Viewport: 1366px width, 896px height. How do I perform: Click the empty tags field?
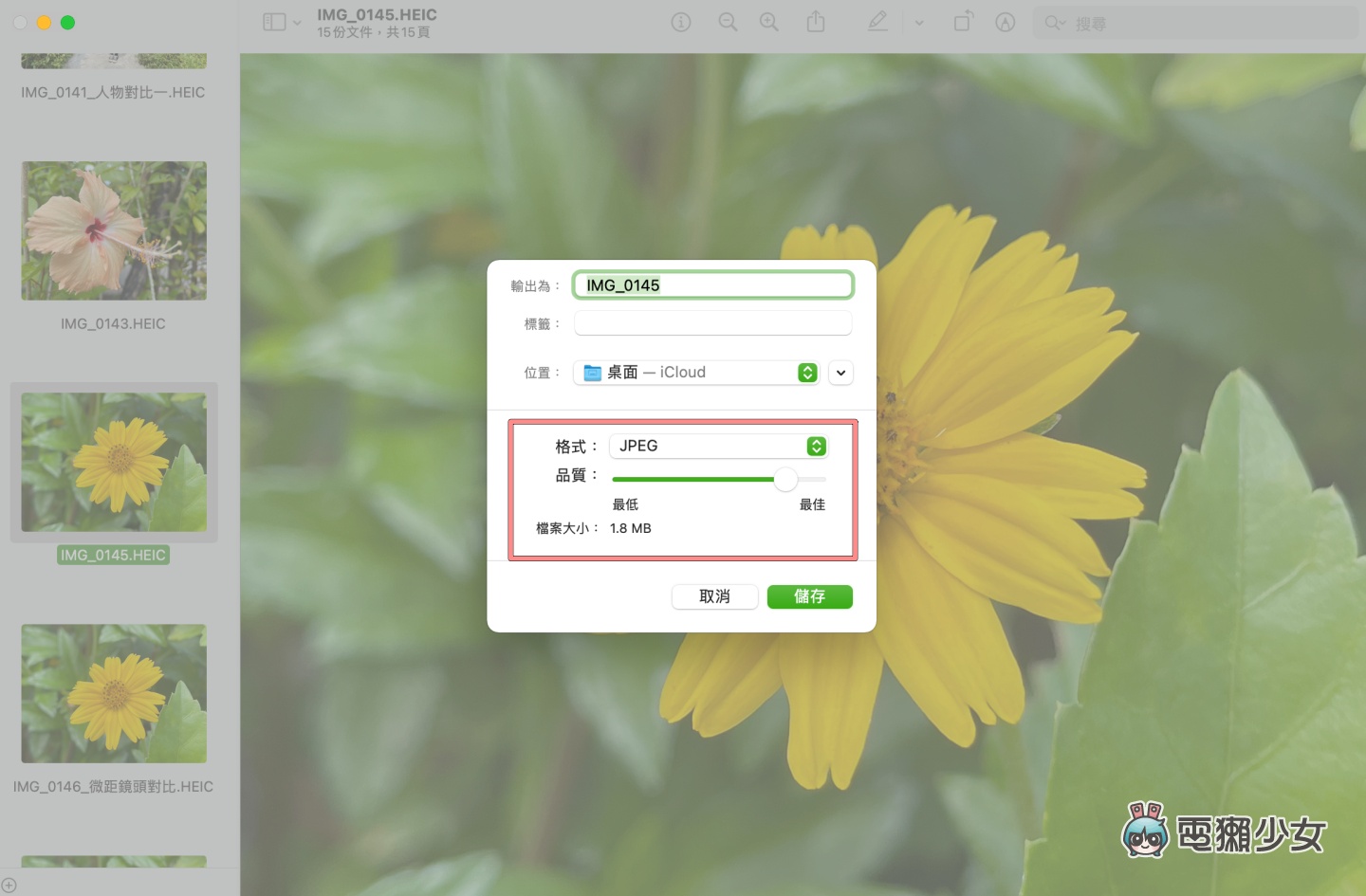(x=713, y=323)
